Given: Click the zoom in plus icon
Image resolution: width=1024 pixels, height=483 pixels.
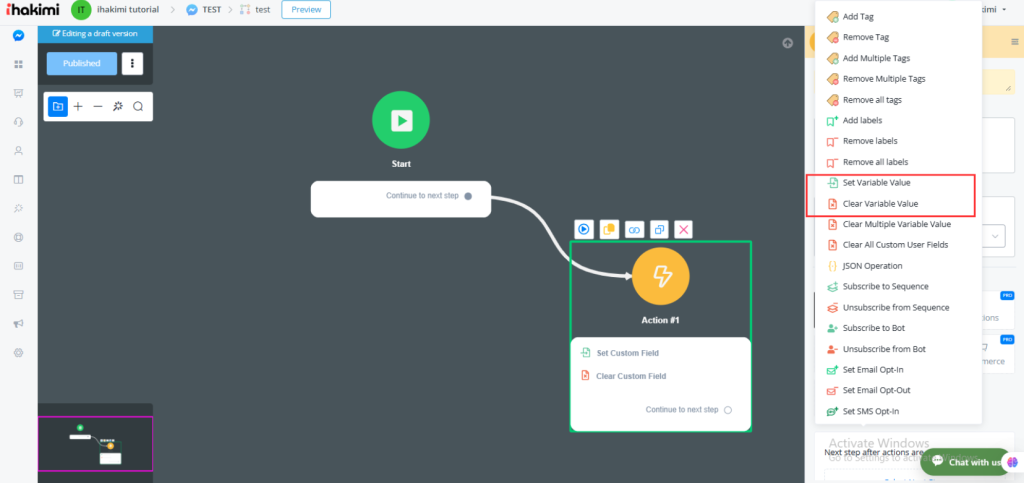Looking at the screenshot, I should tap(78, 107).
